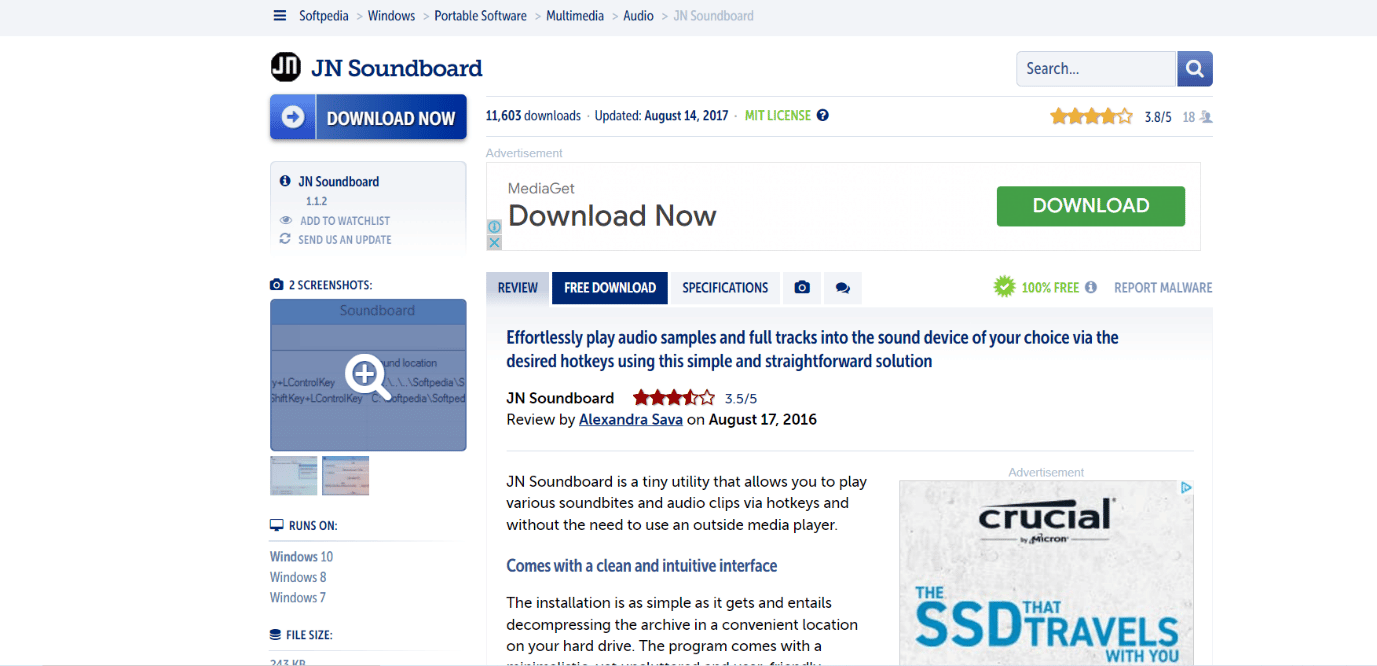Switch to the Free Download tab
1377x666 pixels.
pos(610,288)
